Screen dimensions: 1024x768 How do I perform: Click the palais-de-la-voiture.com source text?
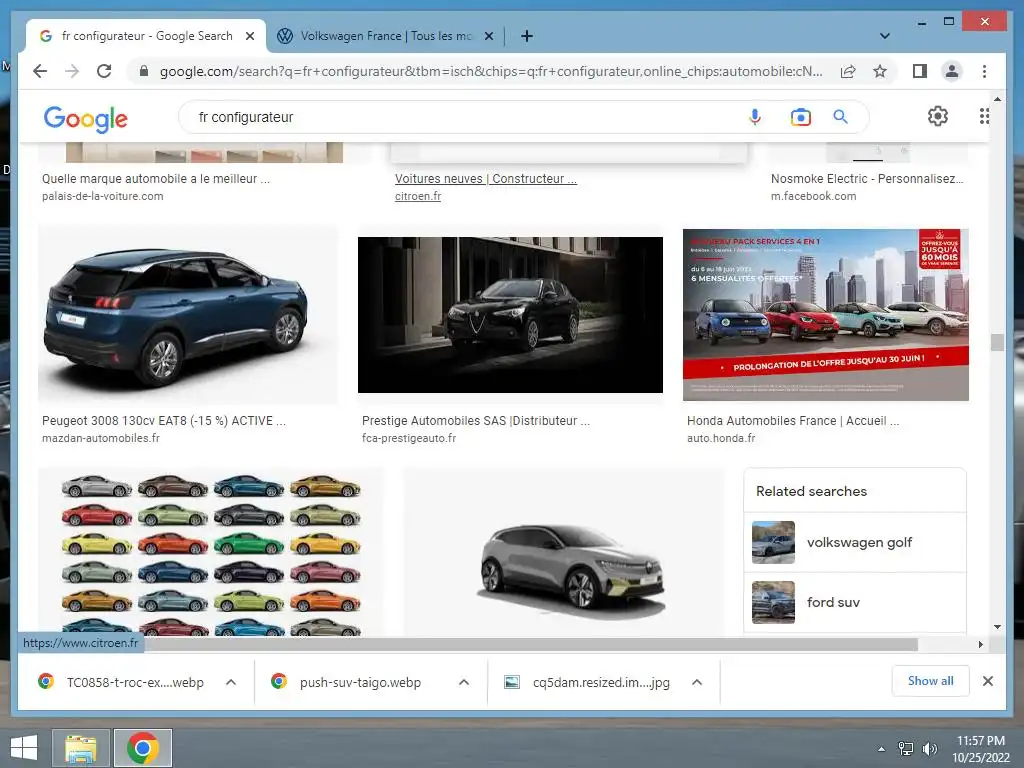click(103, 196)
